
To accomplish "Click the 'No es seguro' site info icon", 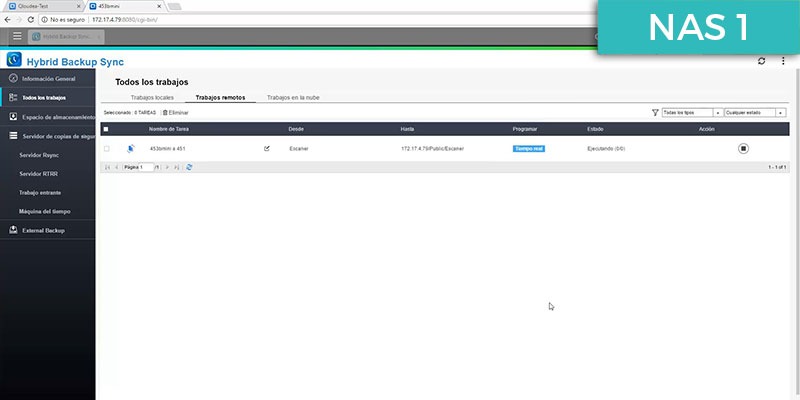I will pyautogui.click(x=44, y=20).
